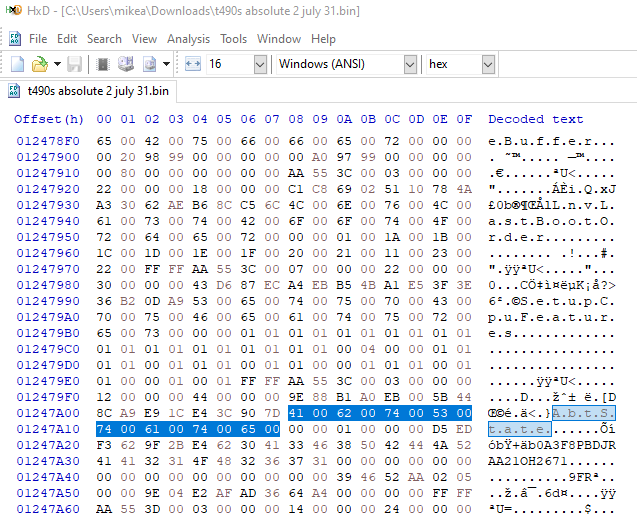The height and width of the screenshot is (517, 637).
Task: Click the Decoded text column header
Action: tap(535, 119)
